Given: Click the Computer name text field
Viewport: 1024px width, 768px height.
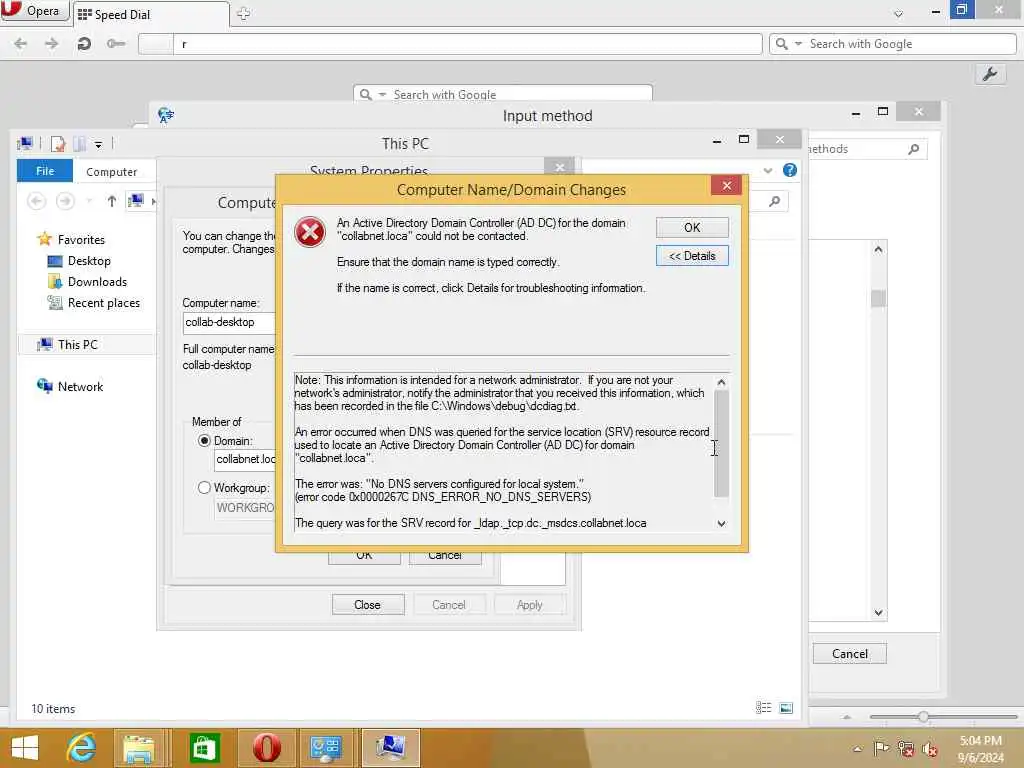Looking at the screenshot, I should 229,323.
